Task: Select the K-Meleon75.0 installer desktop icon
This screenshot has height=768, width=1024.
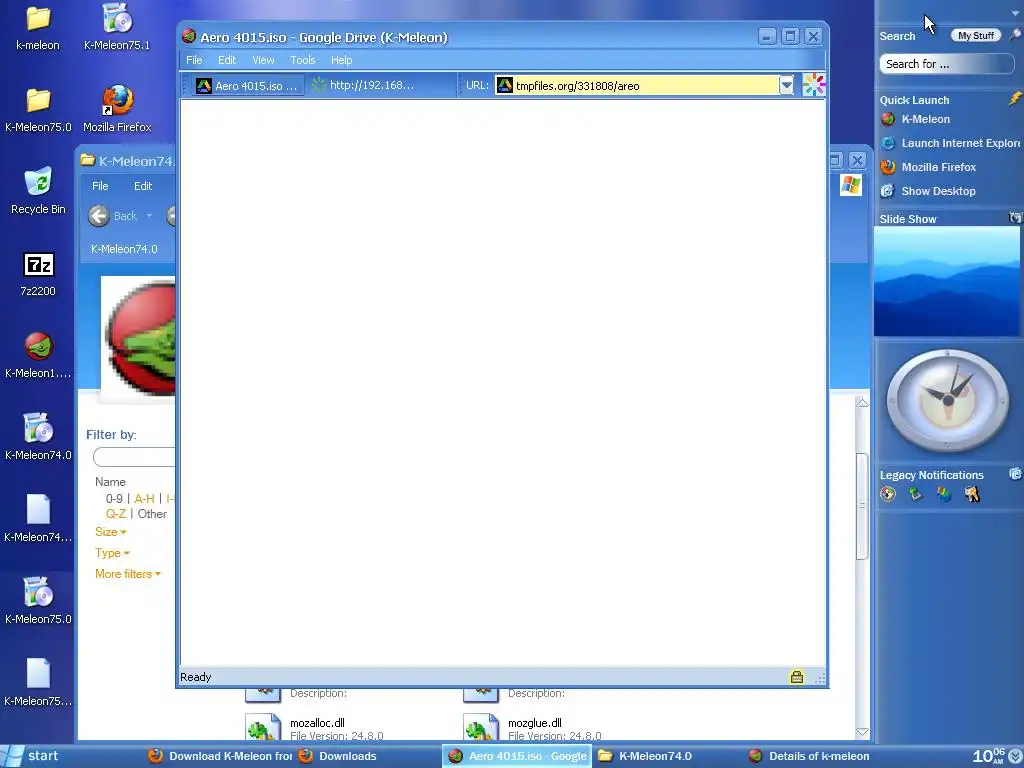Action: [38, 601]
